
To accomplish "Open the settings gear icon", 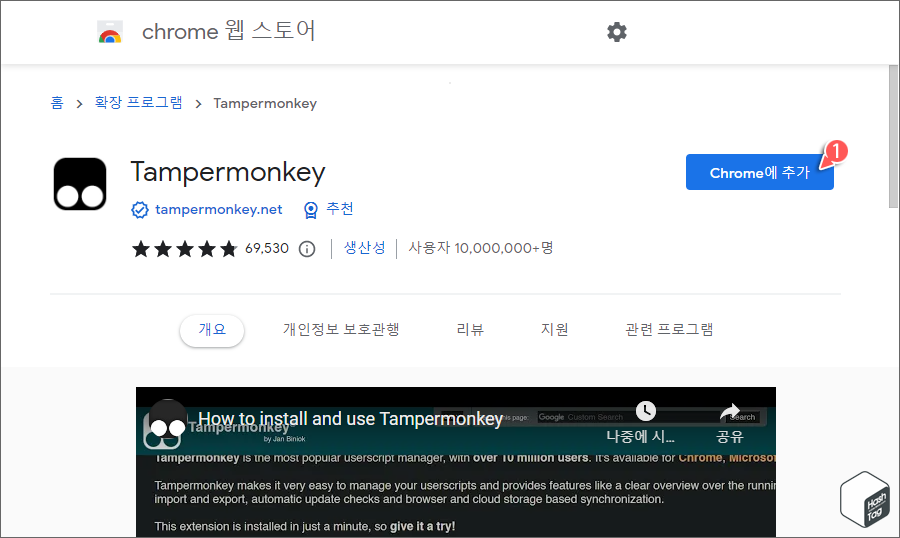I will coord(617,32).
